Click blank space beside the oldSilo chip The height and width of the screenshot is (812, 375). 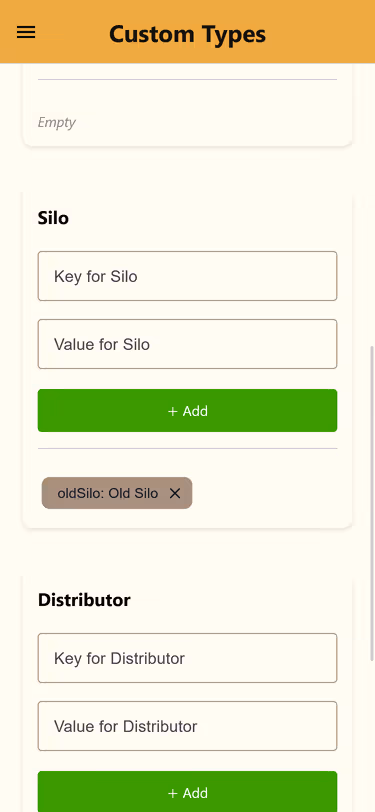click(264, 494)
